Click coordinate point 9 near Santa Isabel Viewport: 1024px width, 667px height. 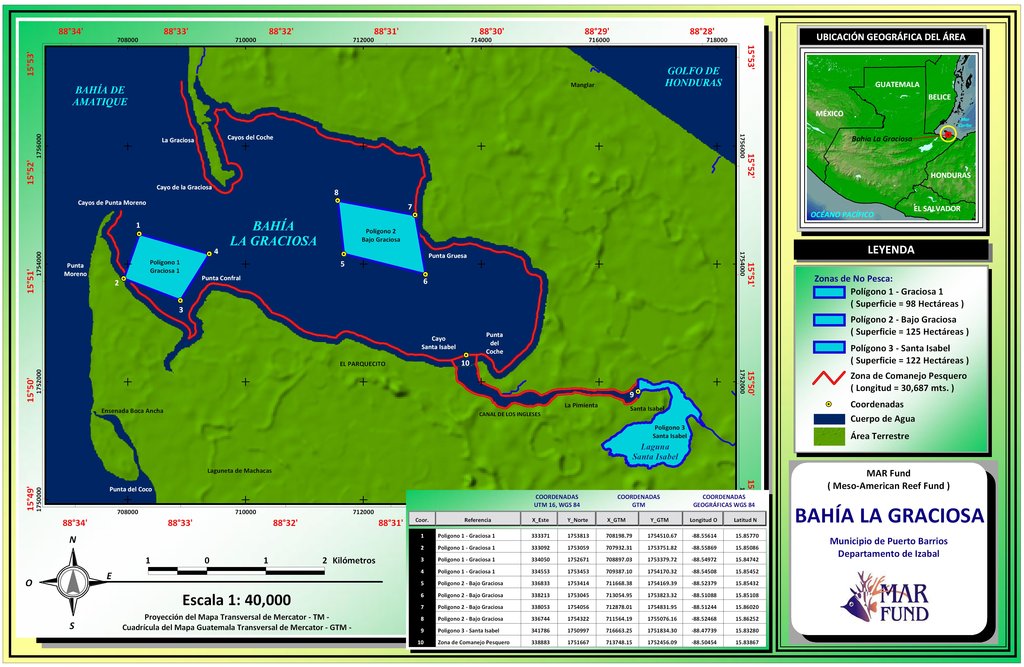(636, 393)
